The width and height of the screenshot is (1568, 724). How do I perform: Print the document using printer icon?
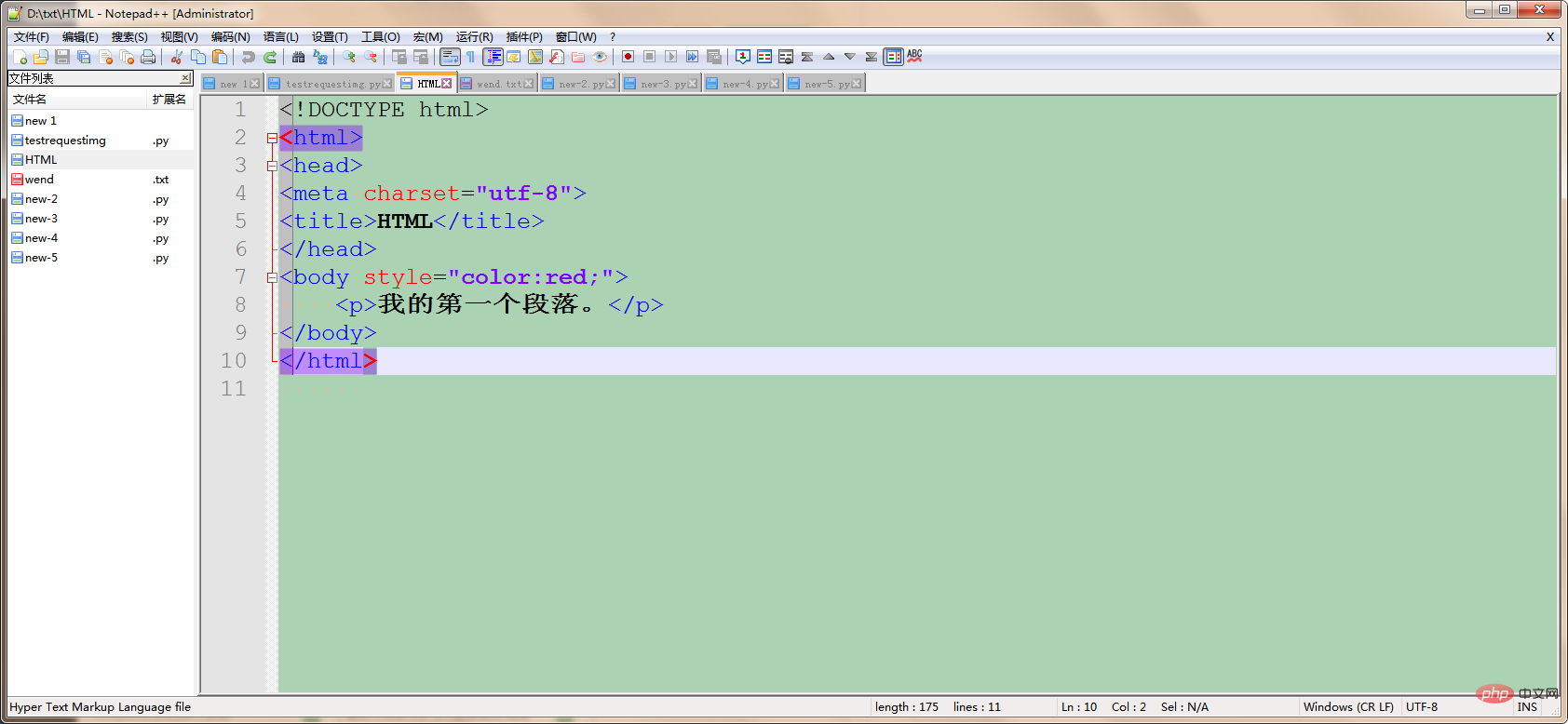(148, 57)
